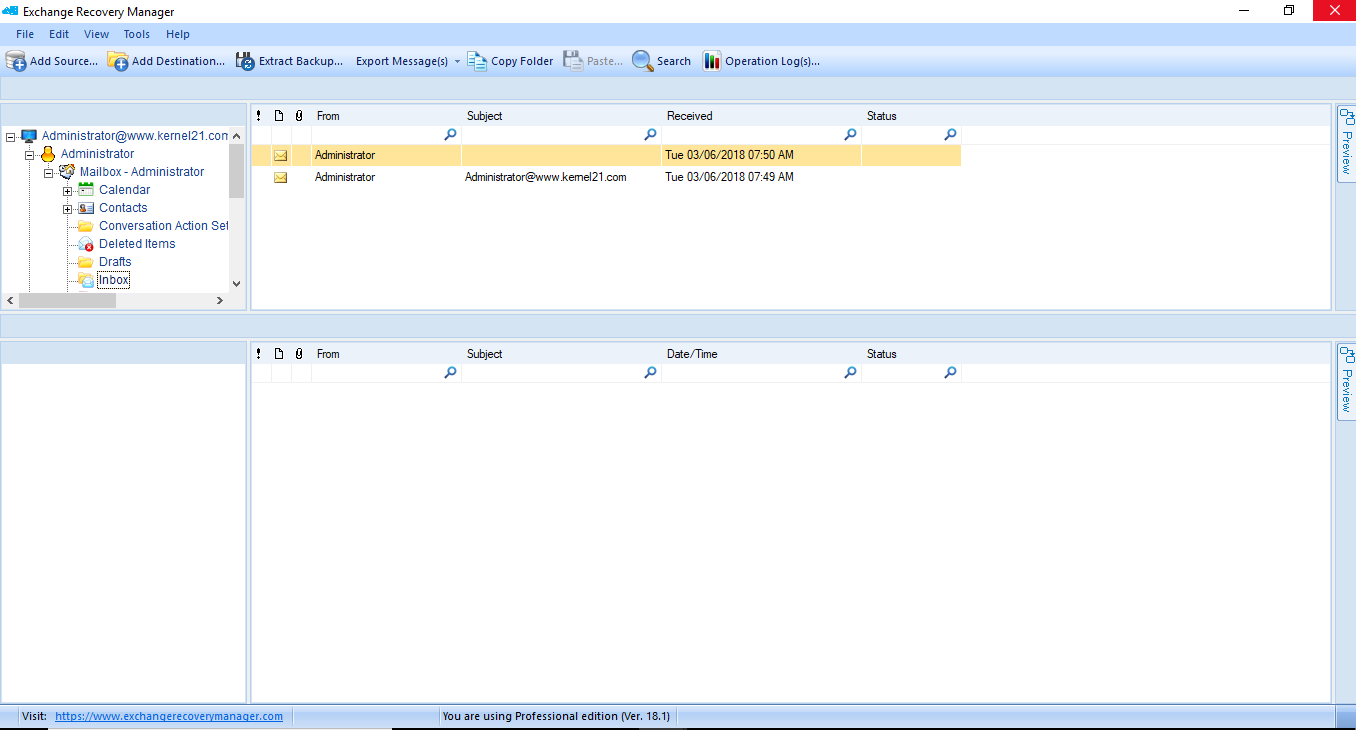This screenshot has width=1356, height=730.
Task: Click the Export Message(s) button
Action: pyautogui.click(x=402, y=61)
